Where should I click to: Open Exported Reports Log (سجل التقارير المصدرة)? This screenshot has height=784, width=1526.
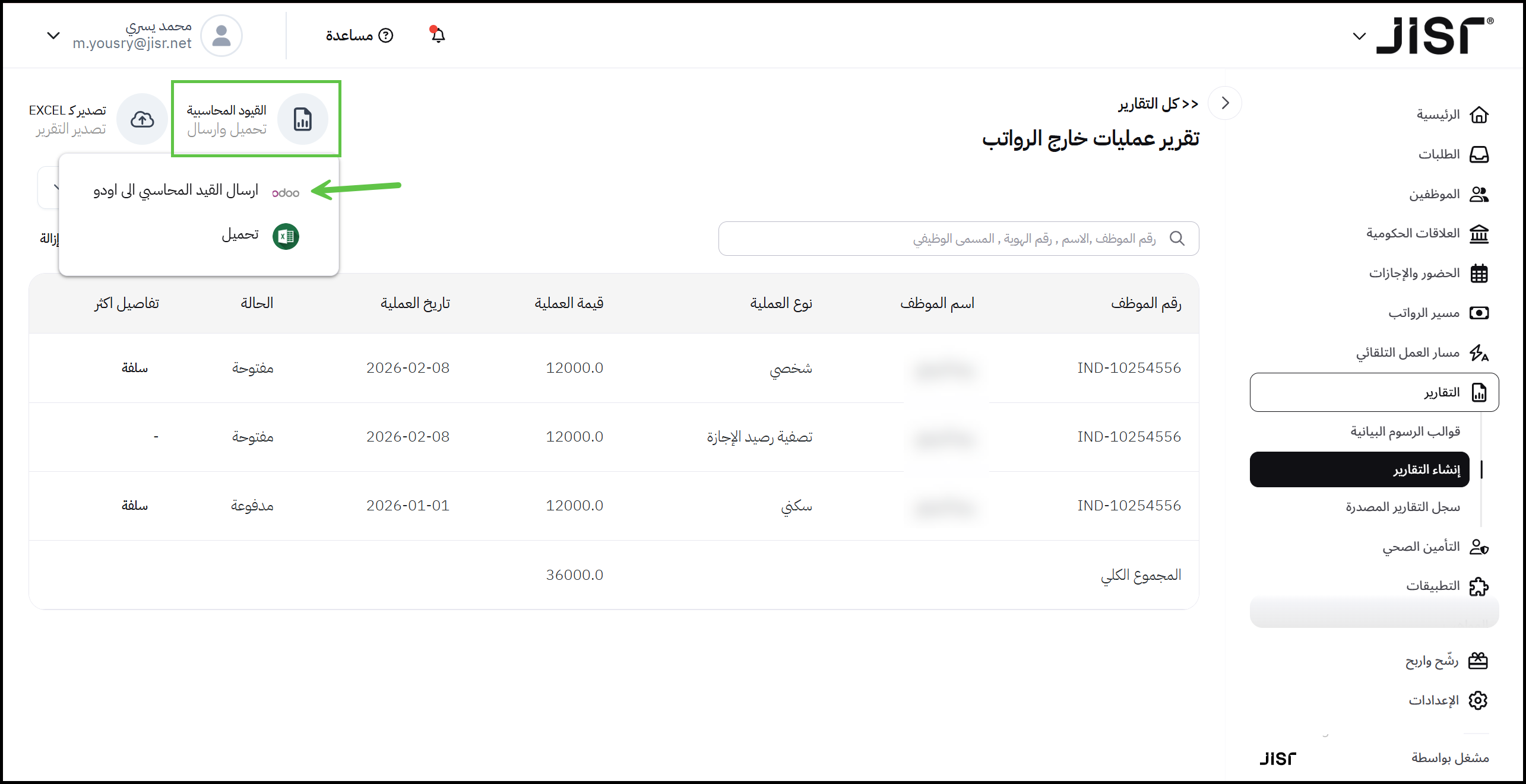tap(1402, 507)
